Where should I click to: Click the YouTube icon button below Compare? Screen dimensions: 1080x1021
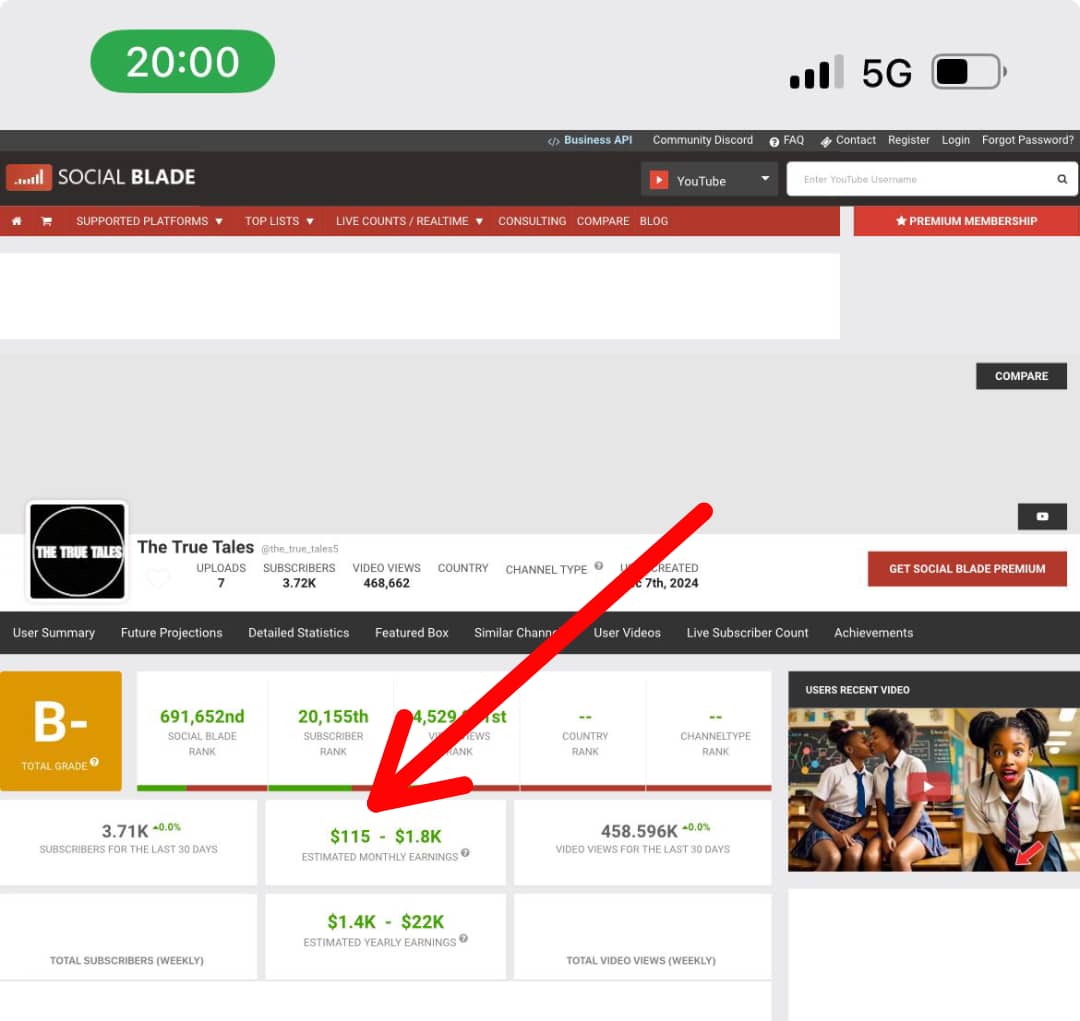tap(1042, 516)
